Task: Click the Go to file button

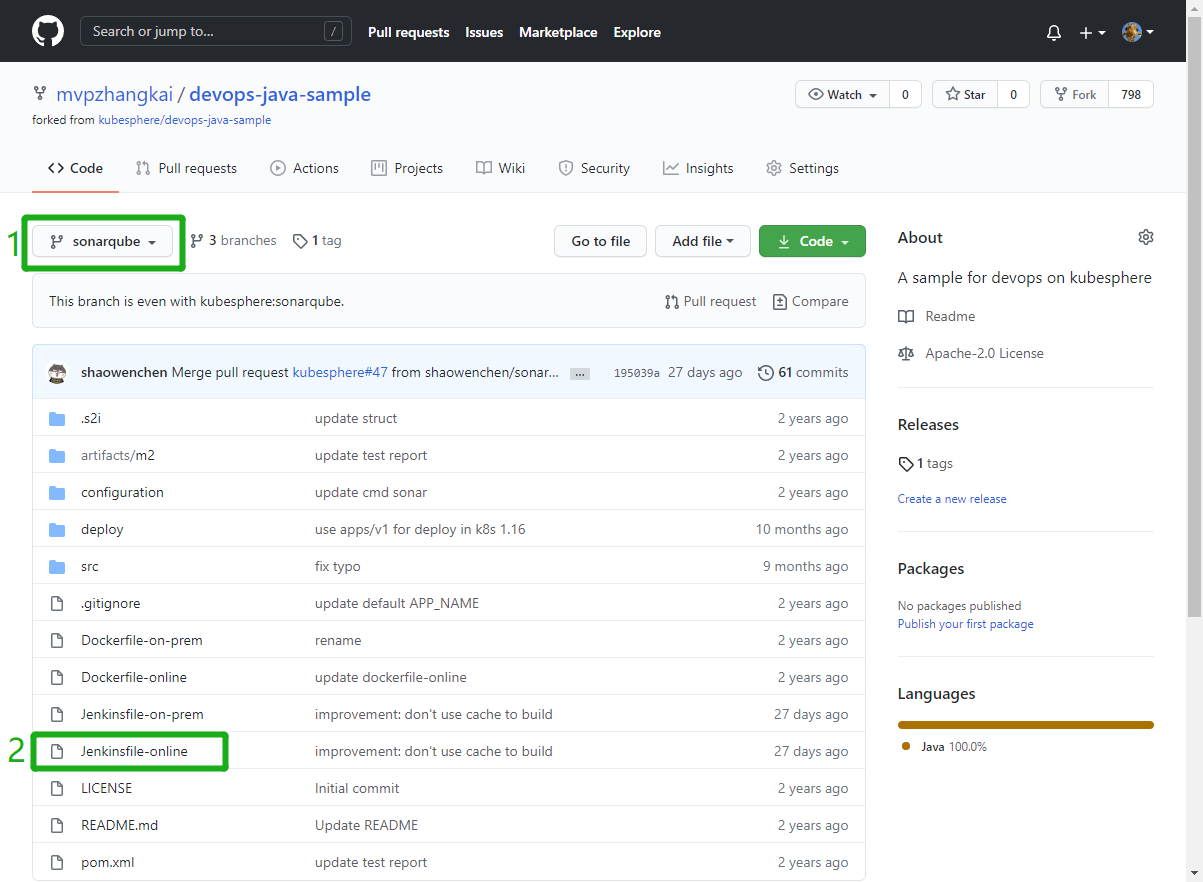Action: tap(600, 241)
